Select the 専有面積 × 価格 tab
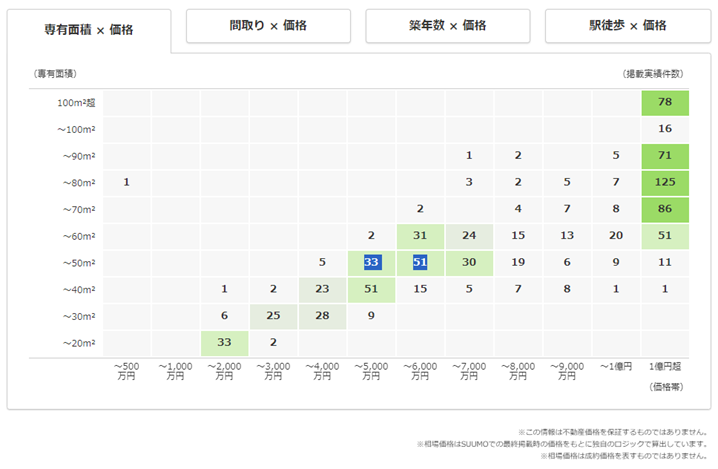This screenshot has width=718, height=469. pos(89,30)
